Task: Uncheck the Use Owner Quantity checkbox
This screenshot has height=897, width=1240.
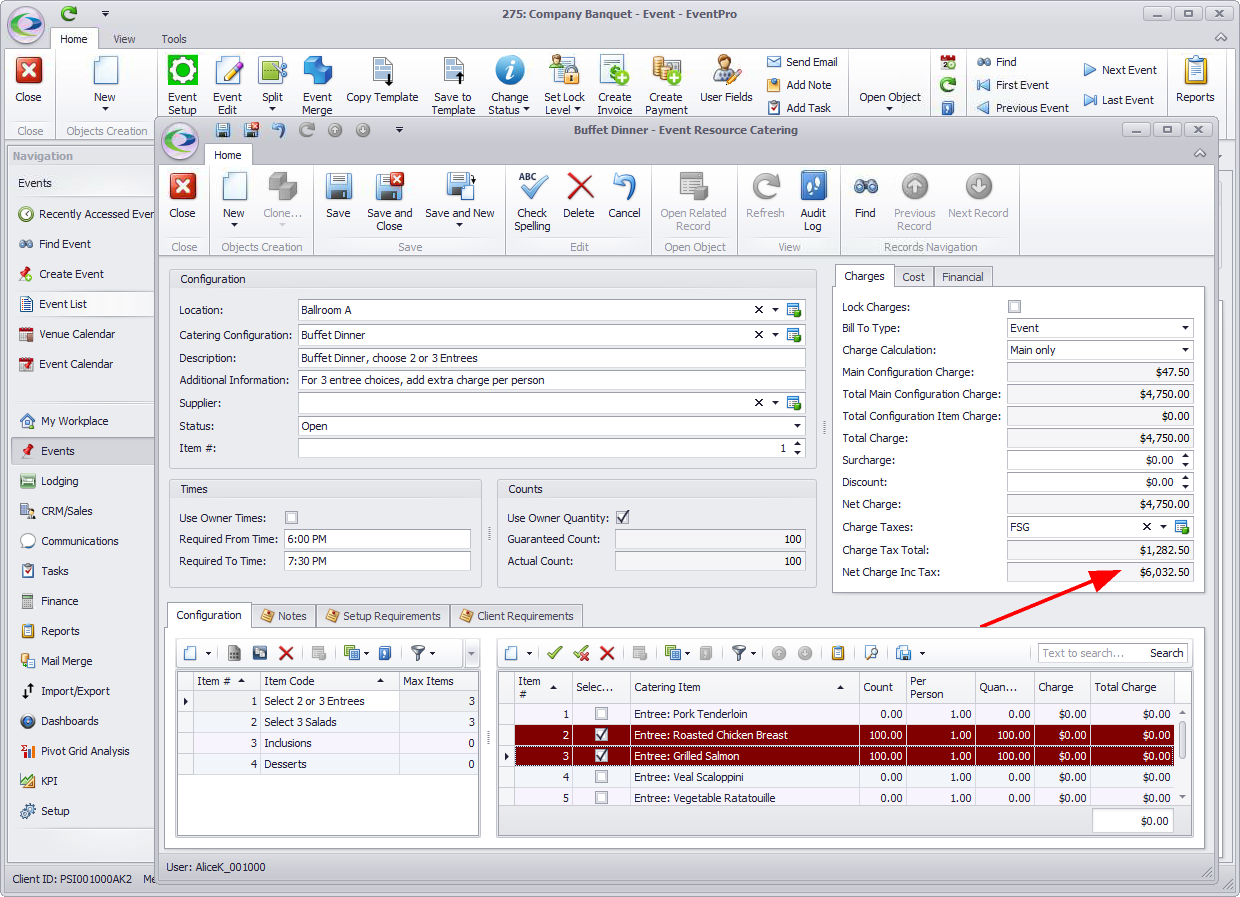Action: click(x=623, y=518)
